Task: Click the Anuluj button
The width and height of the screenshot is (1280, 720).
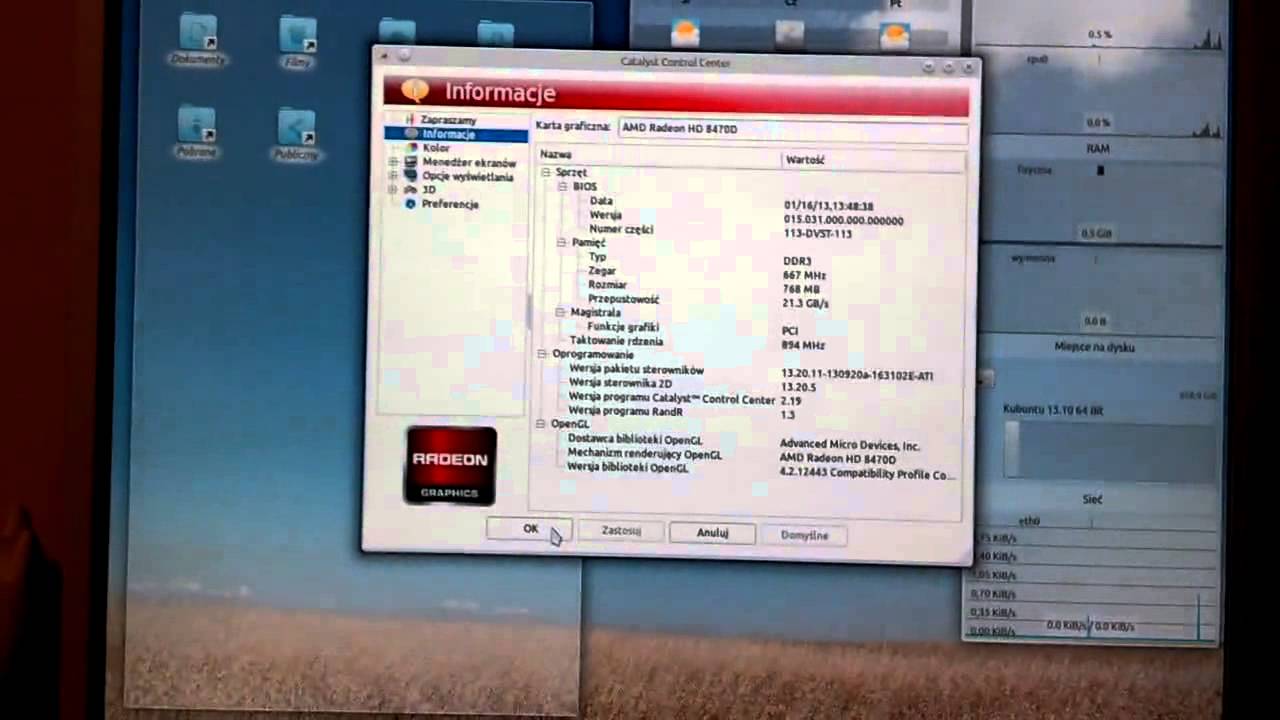Action: pos(712,533)
